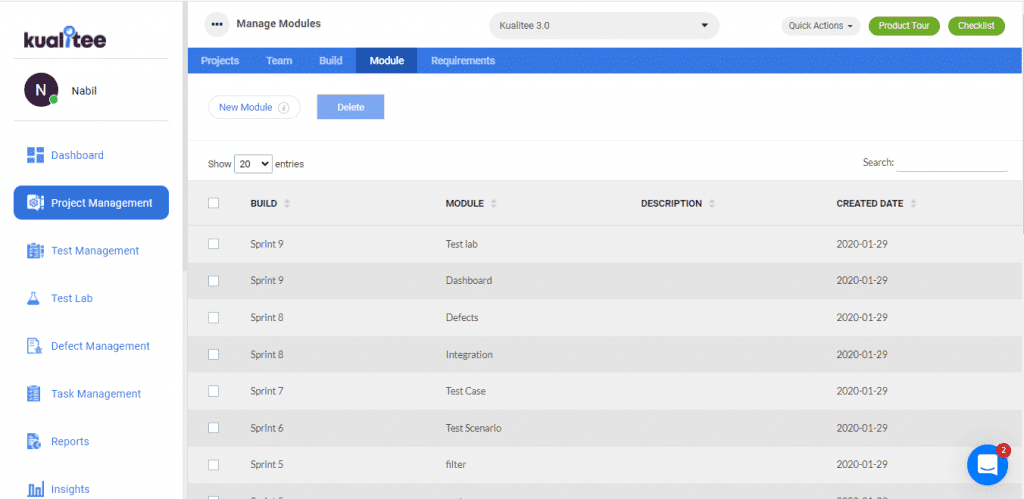Sort by MODULE column arrows
This screenshot has width=1024, height=499.
[x=494, y=204]
